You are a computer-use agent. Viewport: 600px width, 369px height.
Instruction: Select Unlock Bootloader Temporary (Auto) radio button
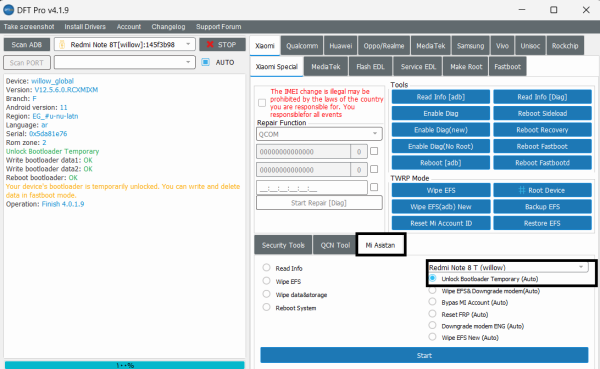tap(432, 278)
